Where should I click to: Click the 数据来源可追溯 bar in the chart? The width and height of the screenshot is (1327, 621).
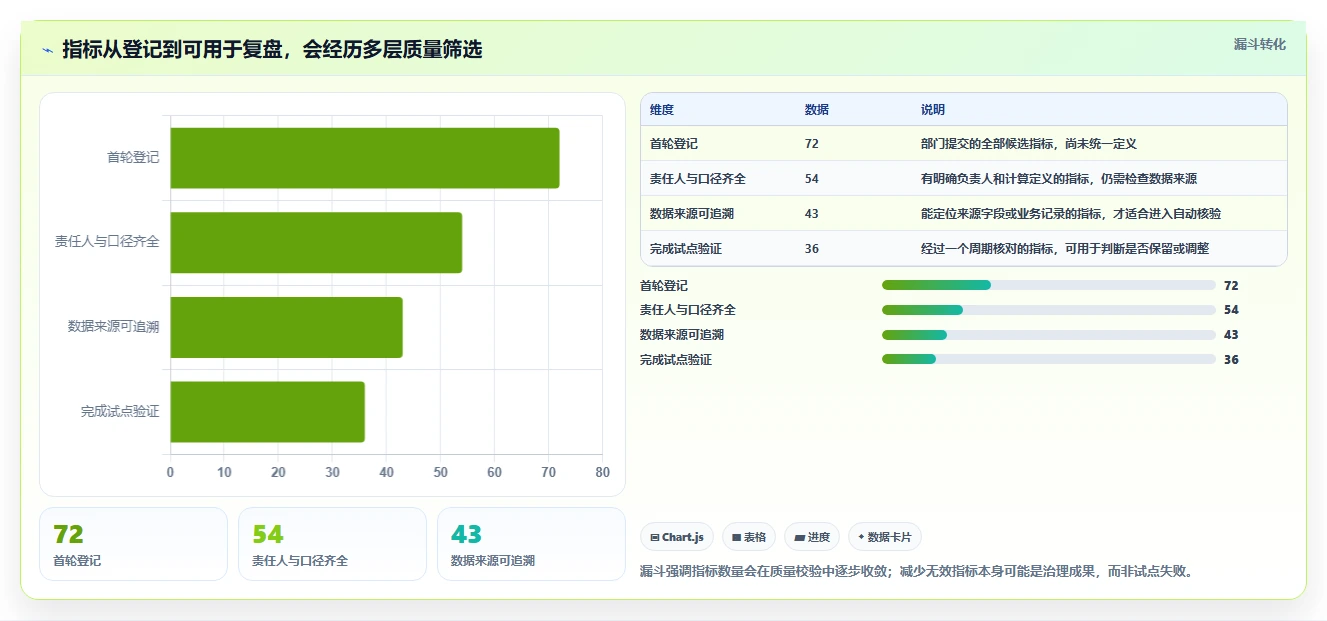287,327
